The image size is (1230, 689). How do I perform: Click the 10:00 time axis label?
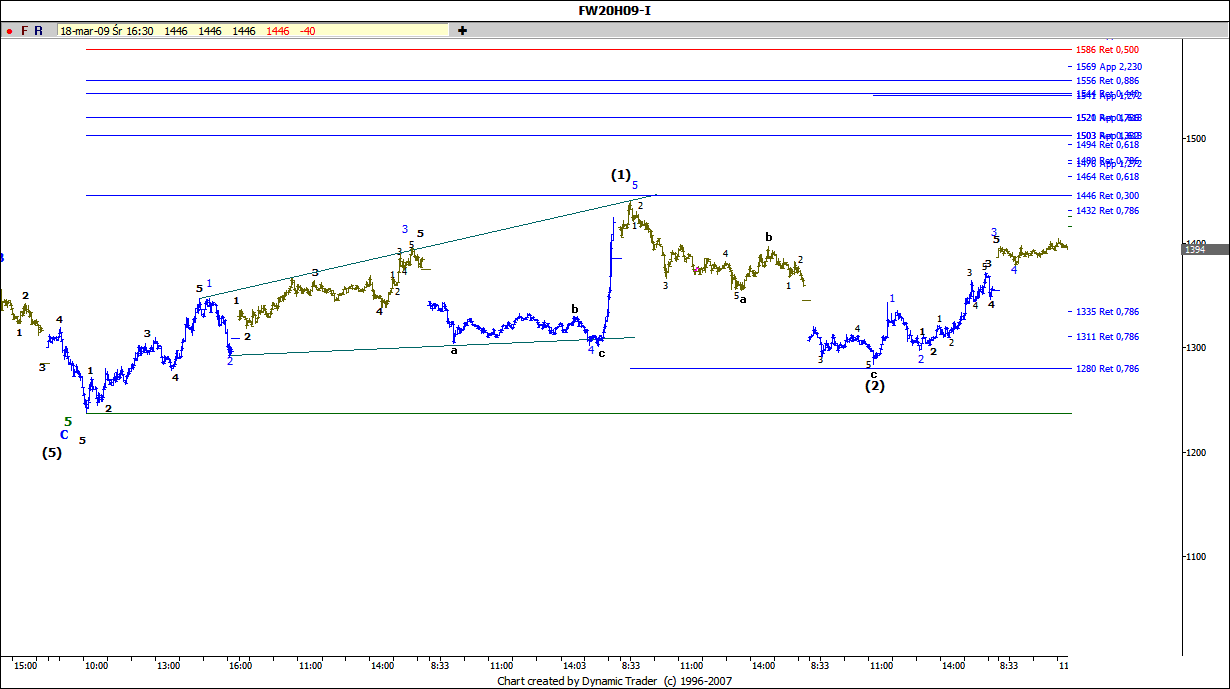96,665
